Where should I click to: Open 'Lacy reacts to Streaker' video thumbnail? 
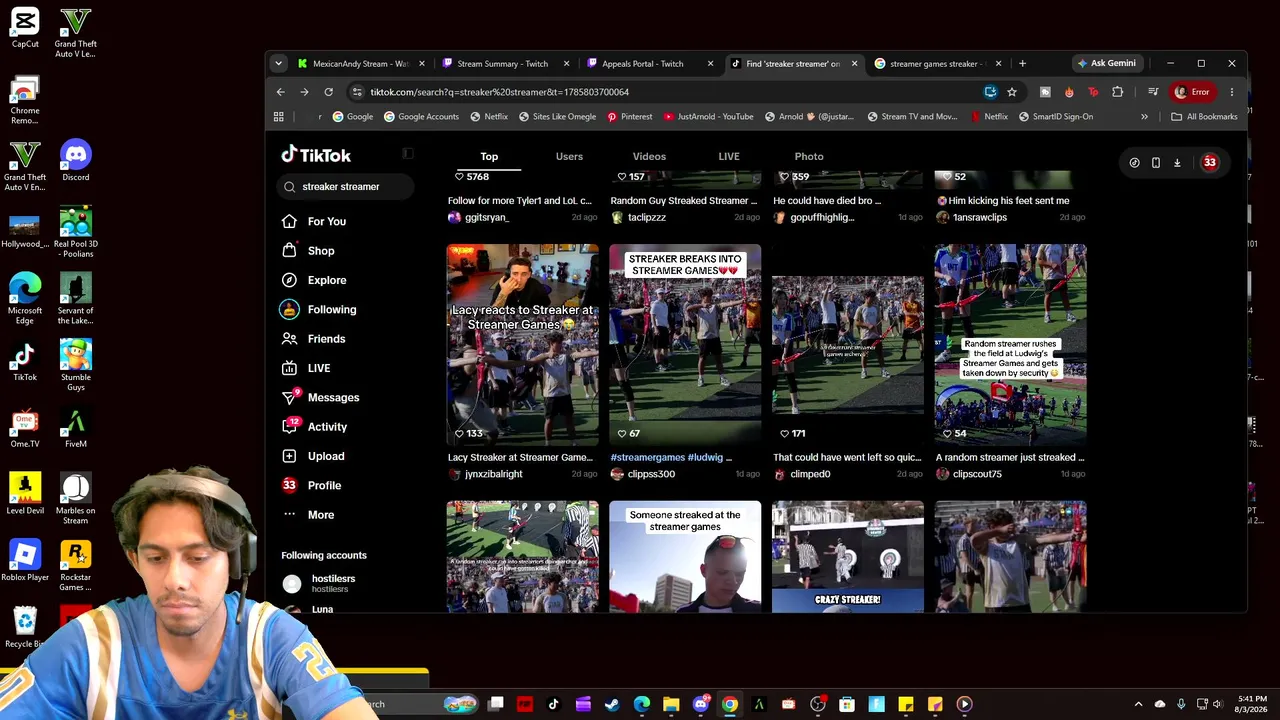pos(523,344)
